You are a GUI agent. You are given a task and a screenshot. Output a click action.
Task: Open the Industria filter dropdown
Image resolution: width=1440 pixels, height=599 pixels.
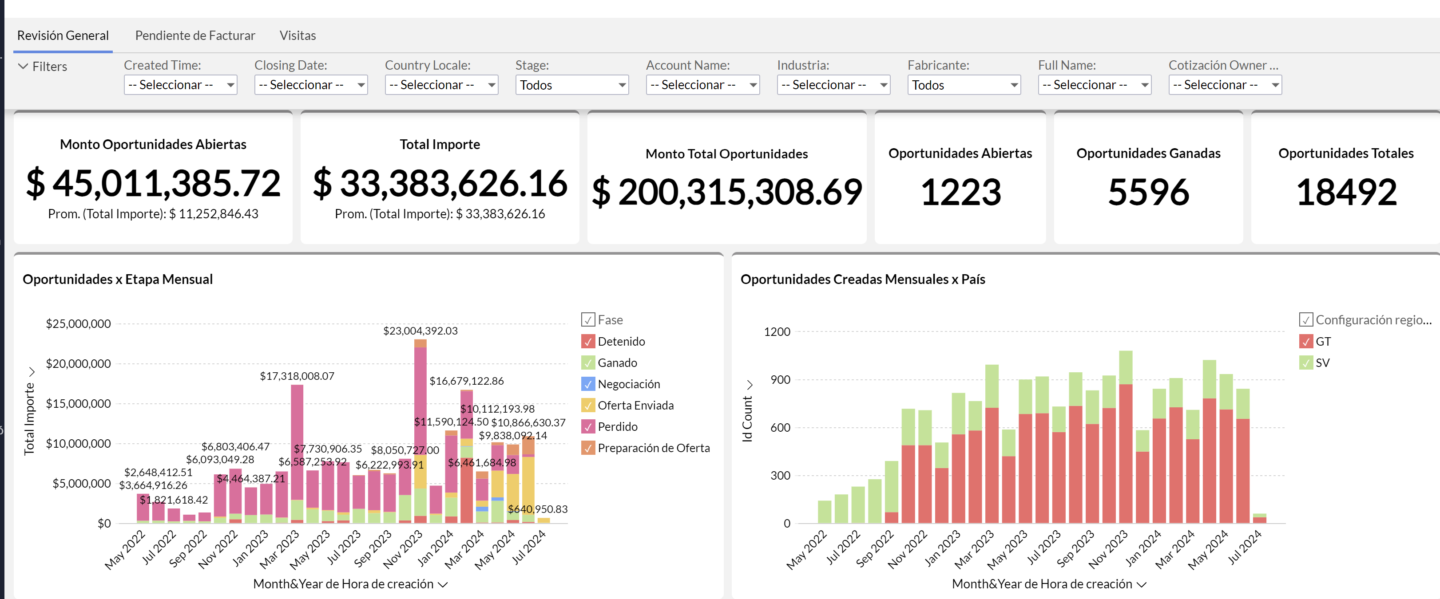click(833, 85)
